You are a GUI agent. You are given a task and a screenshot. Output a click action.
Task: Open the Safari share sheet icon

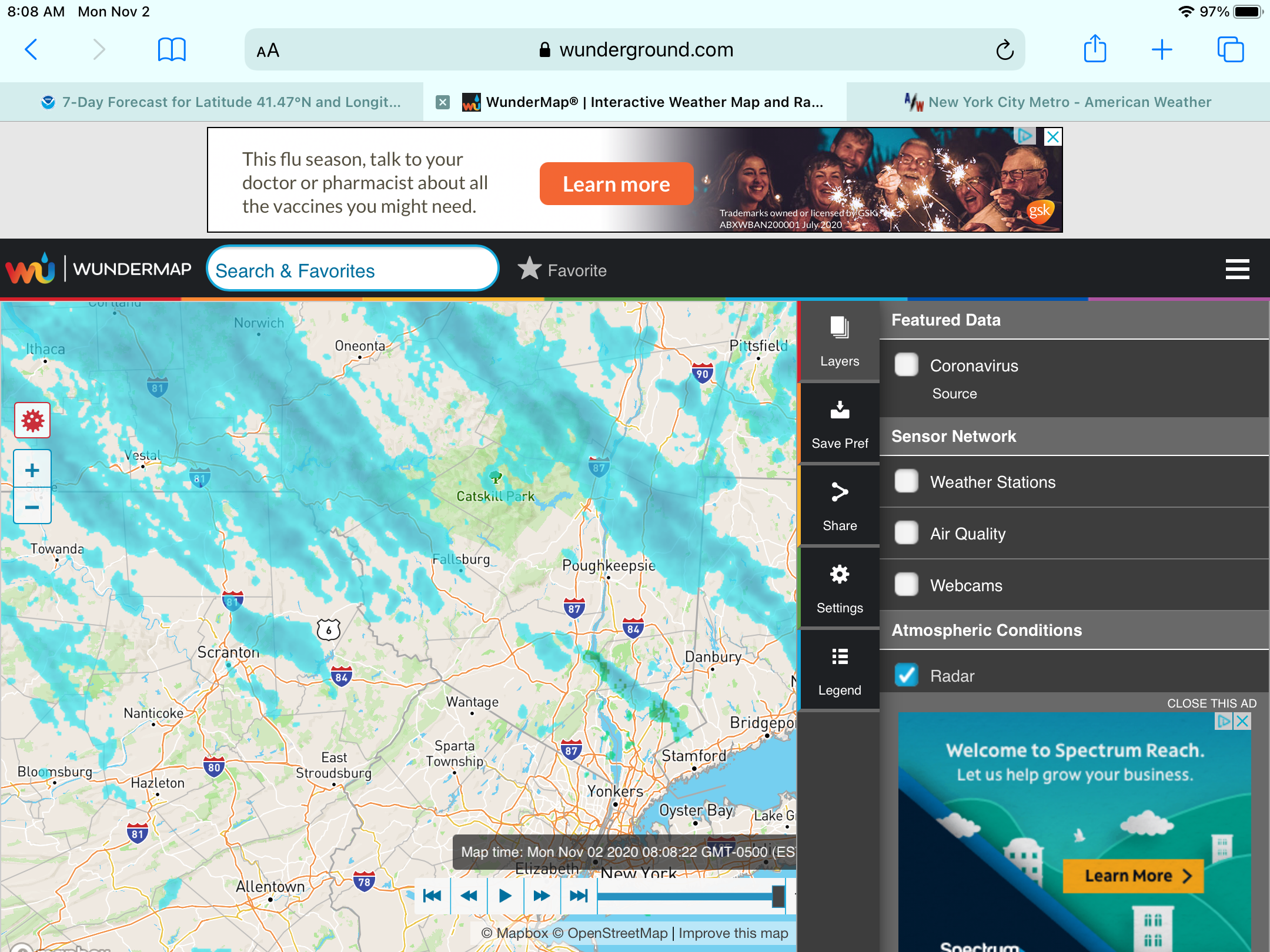(1095, 48)
